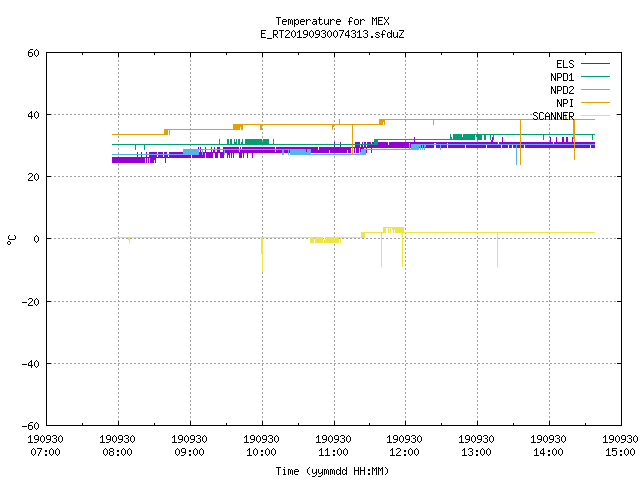Click the NPD2 legend label

[x=562, y=90]
